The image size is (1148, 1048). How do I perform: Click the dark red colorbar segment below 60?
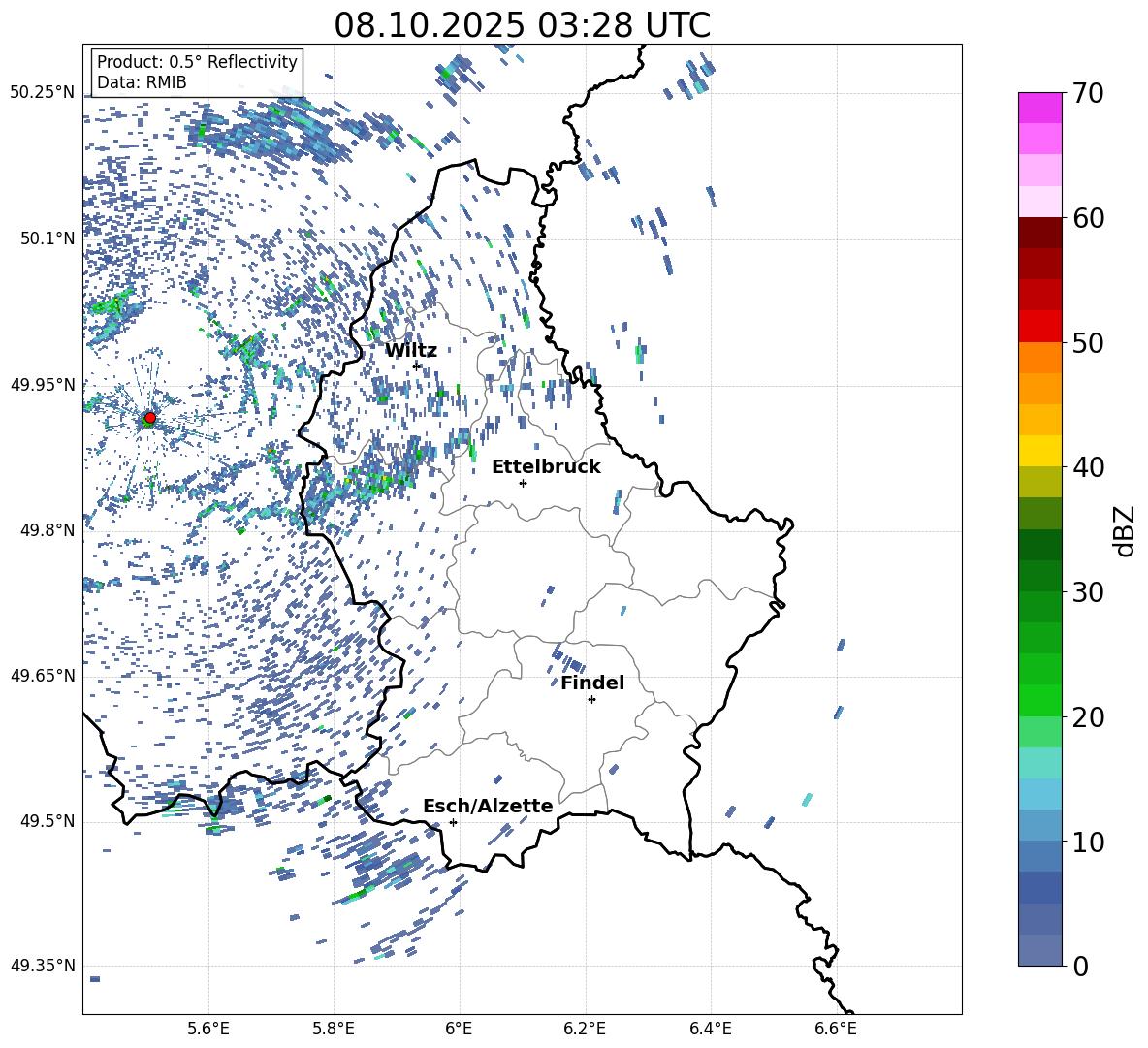click(1039, 233)
